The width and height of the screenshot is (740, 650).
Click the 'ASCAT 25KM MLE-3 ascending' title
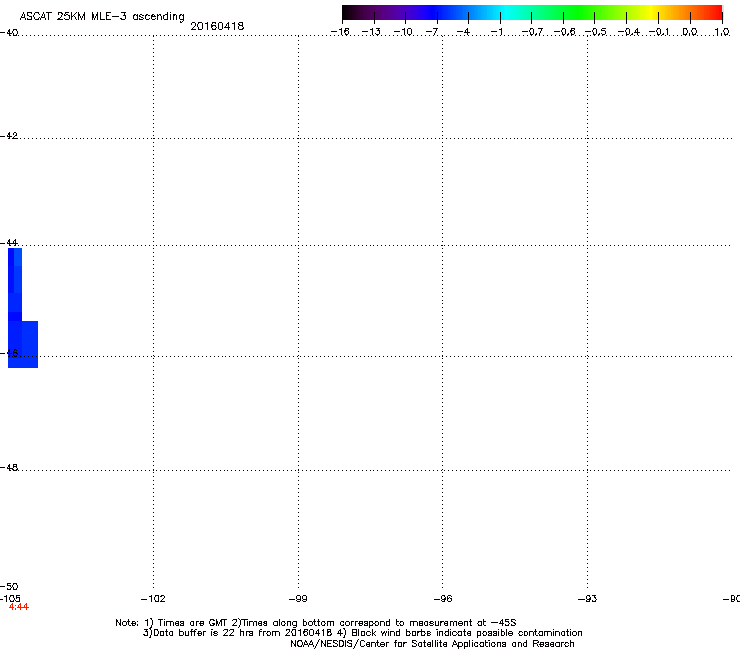pyautogui.click(x=102, y=16)
